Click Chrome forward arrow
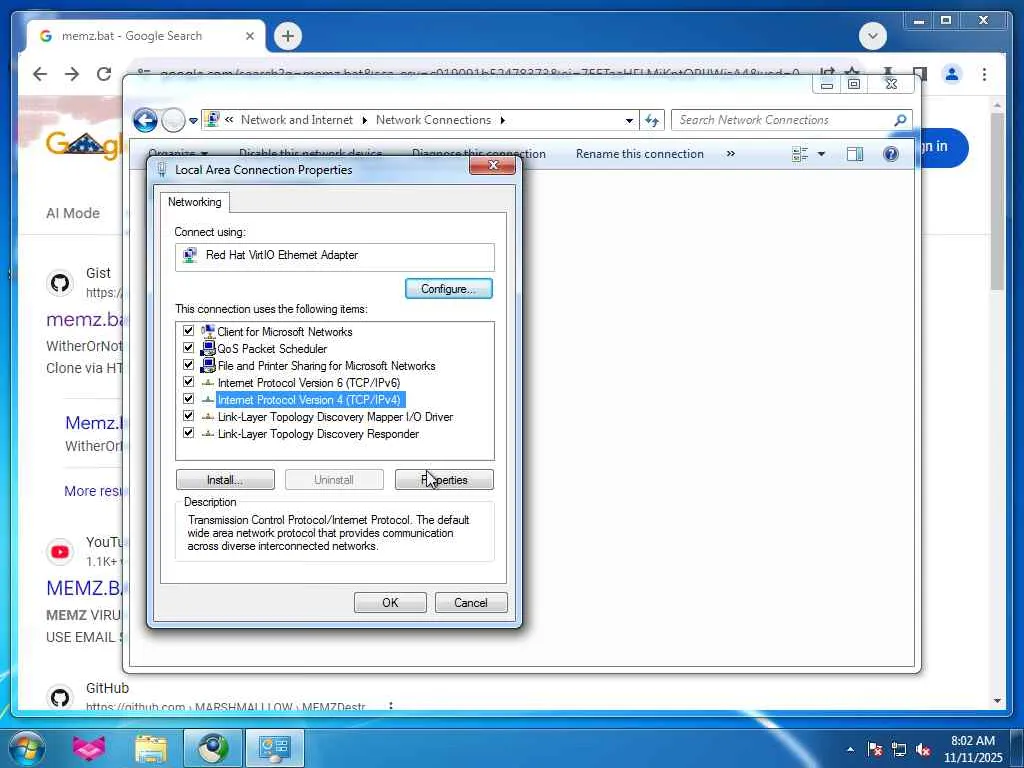Screen dimensions: 1024x768 pyautogui.click(x=72, y=74)
